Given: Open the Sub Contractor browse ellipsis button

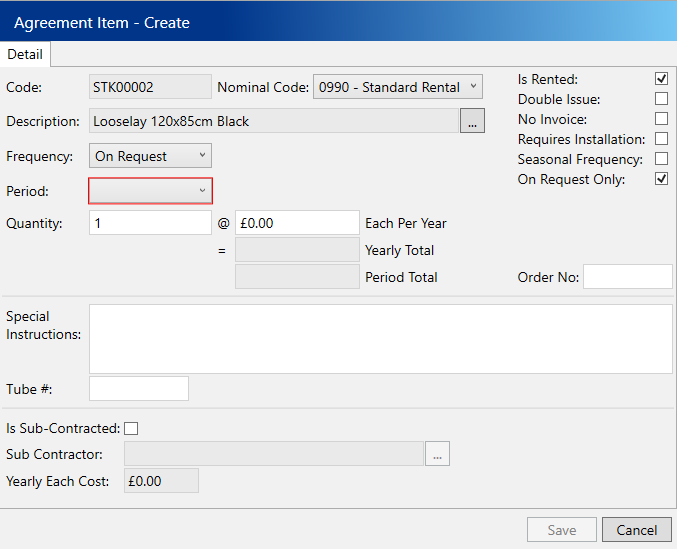Looking at the screenshot, I should tap(437, 454).
